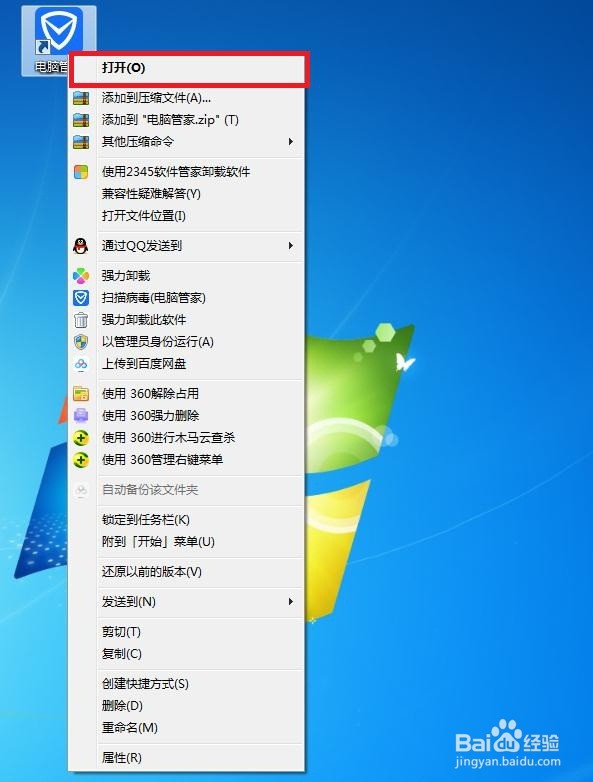Select 添加到压缩文件(A)... menu entry

(x=187, y=98)
